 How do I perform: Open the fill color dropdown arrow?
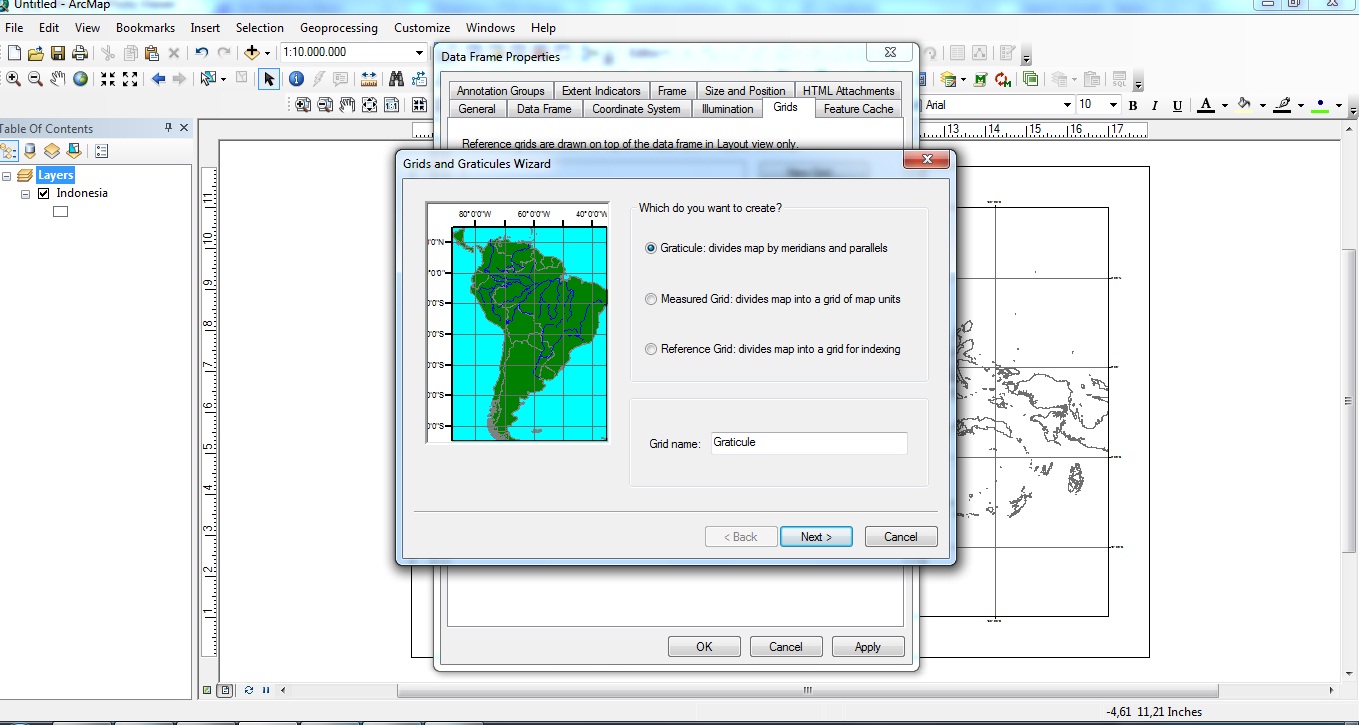[x=1262, y=105]
